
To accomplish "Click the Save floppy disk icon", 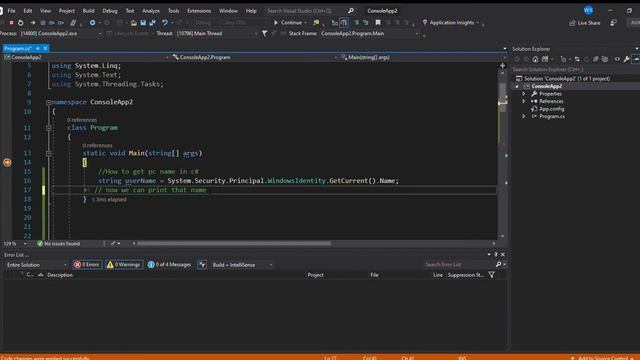I will 143,22.
